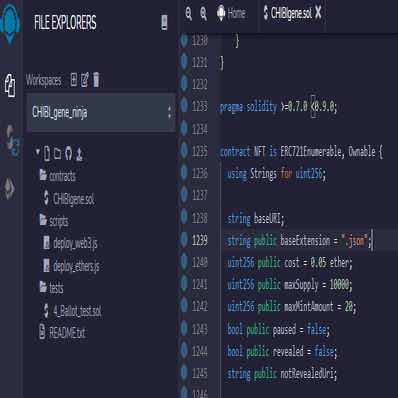Screen dimensions: 398x398
Task: Switch to the Home tab
Action: 231,13
